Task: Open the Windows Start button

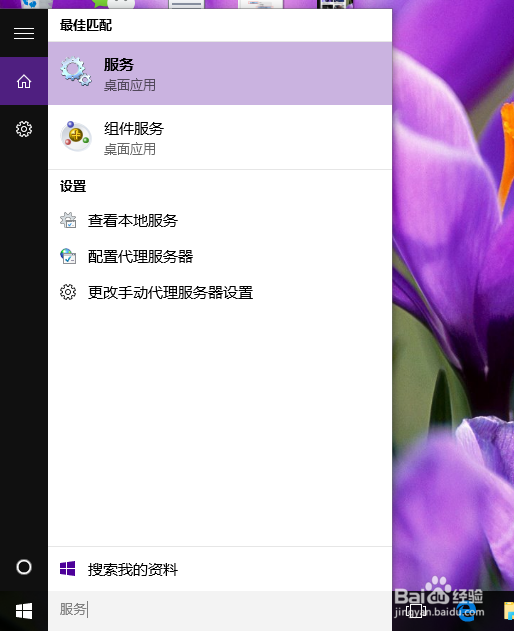Action: (24, 611)
